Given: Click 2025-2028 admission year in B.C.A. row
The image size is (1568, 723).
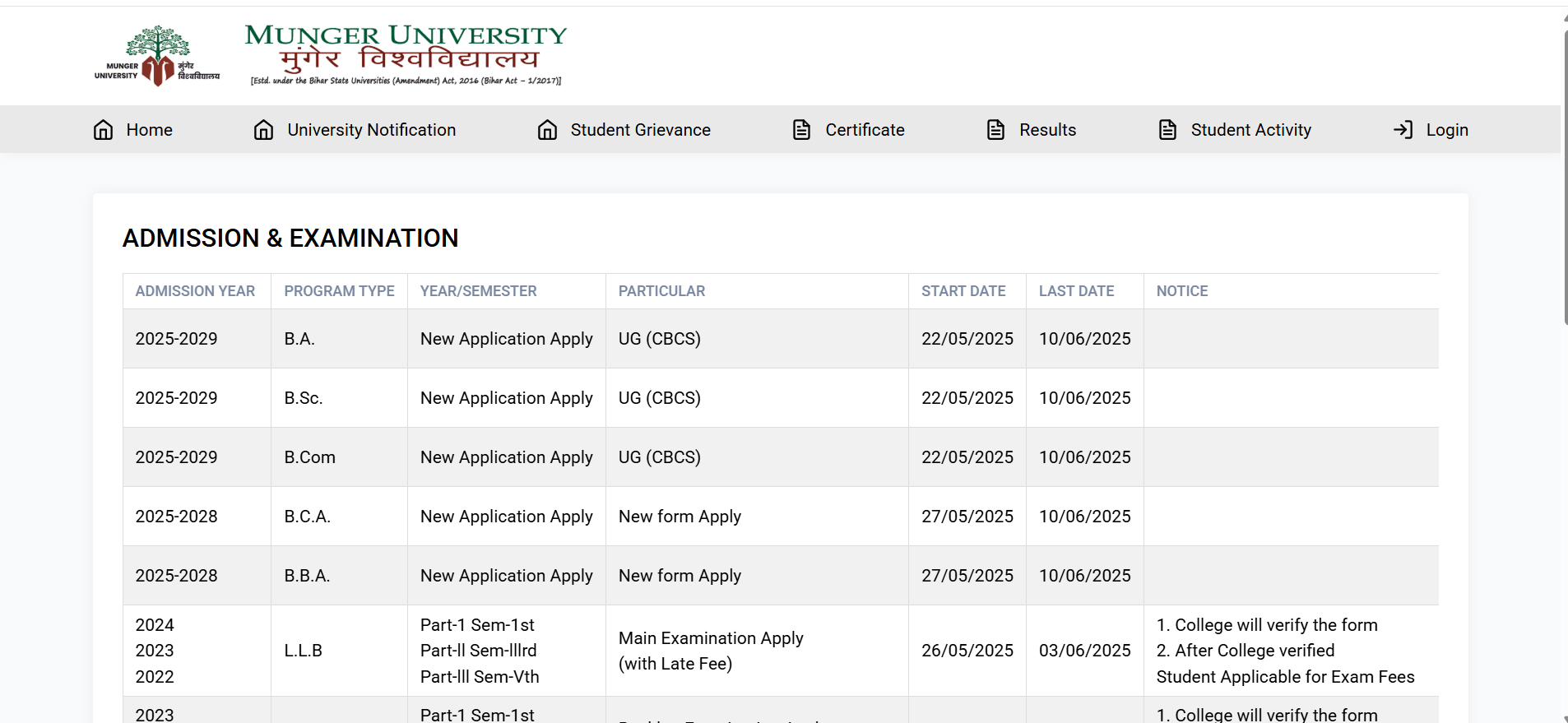Looking at the screenshot, I should [177, 517].
